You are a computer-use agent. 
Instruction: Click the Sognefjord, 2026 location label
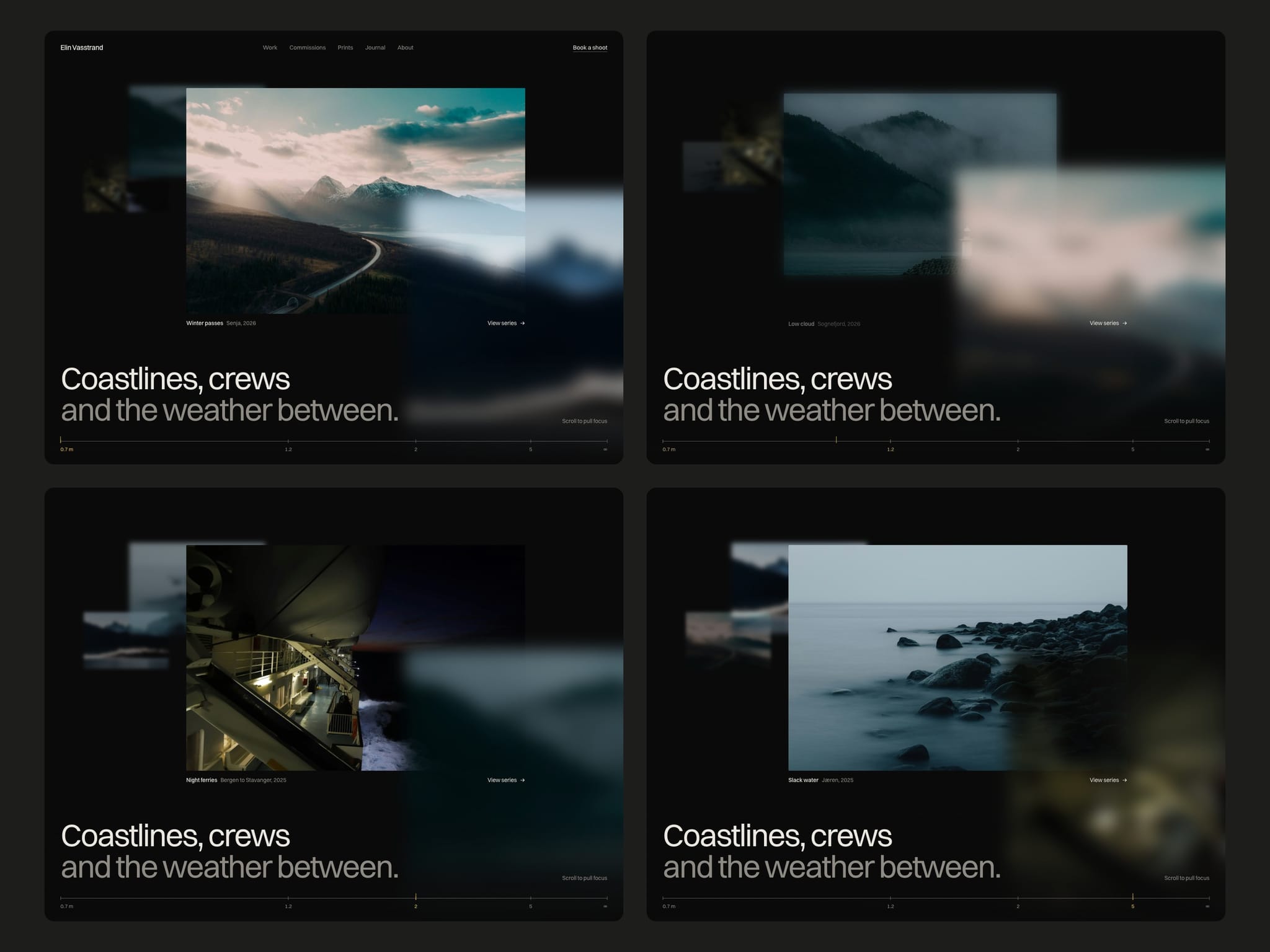(x=839, y=324)
